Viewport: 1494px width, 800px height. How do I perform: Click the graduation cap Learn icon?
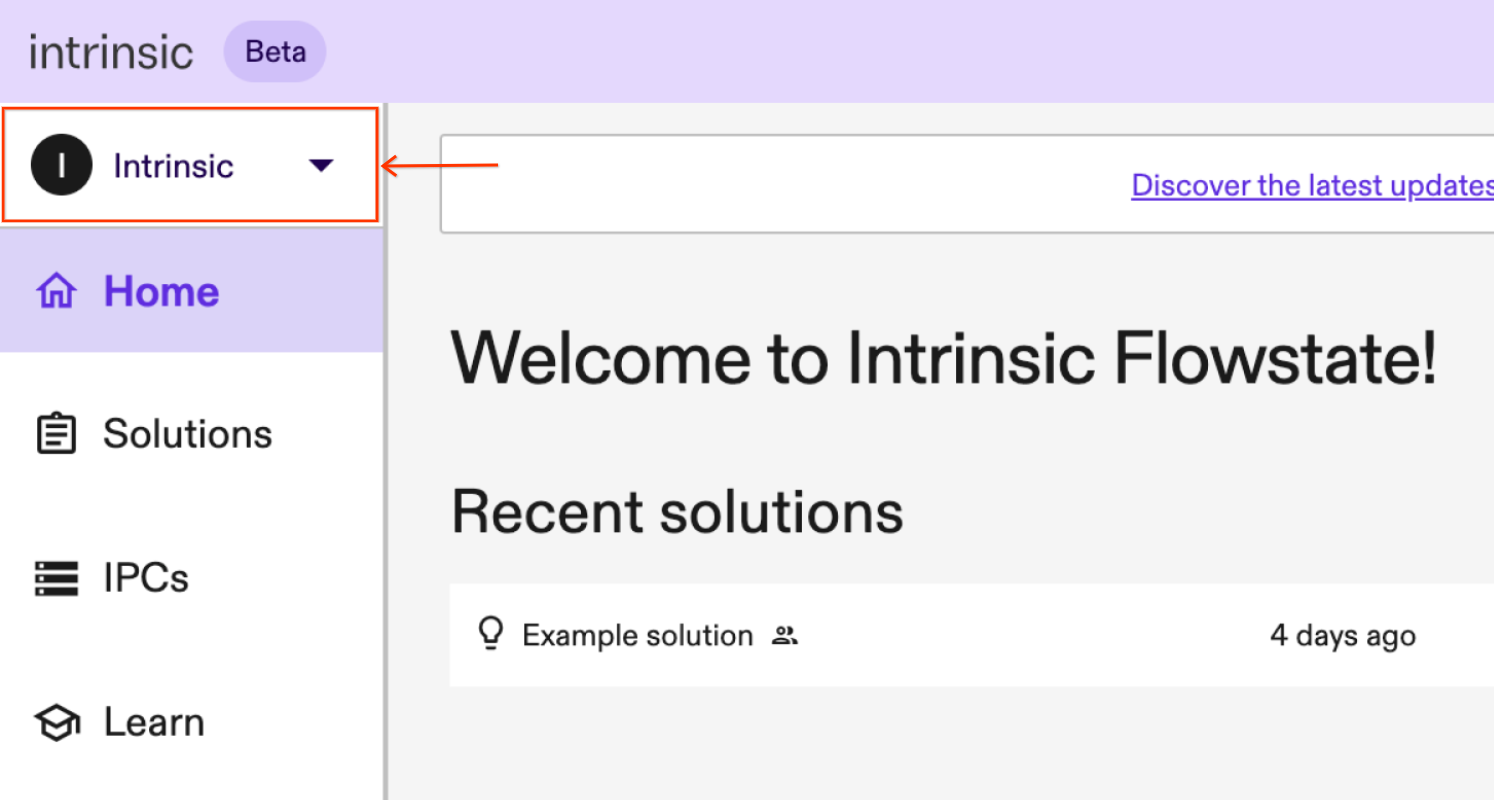point(56,722)
